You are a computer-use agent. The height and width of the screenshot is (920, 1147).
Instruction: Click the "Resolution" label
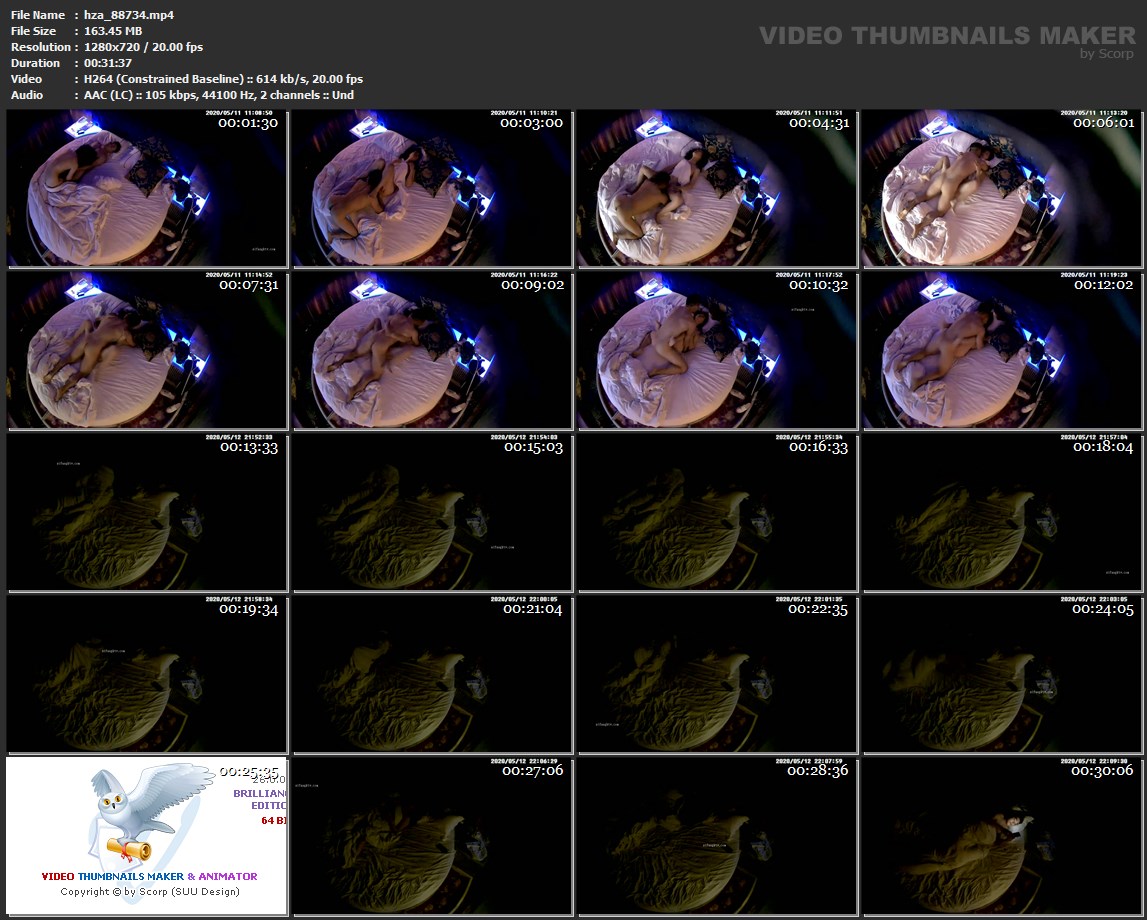pos(40,47)
